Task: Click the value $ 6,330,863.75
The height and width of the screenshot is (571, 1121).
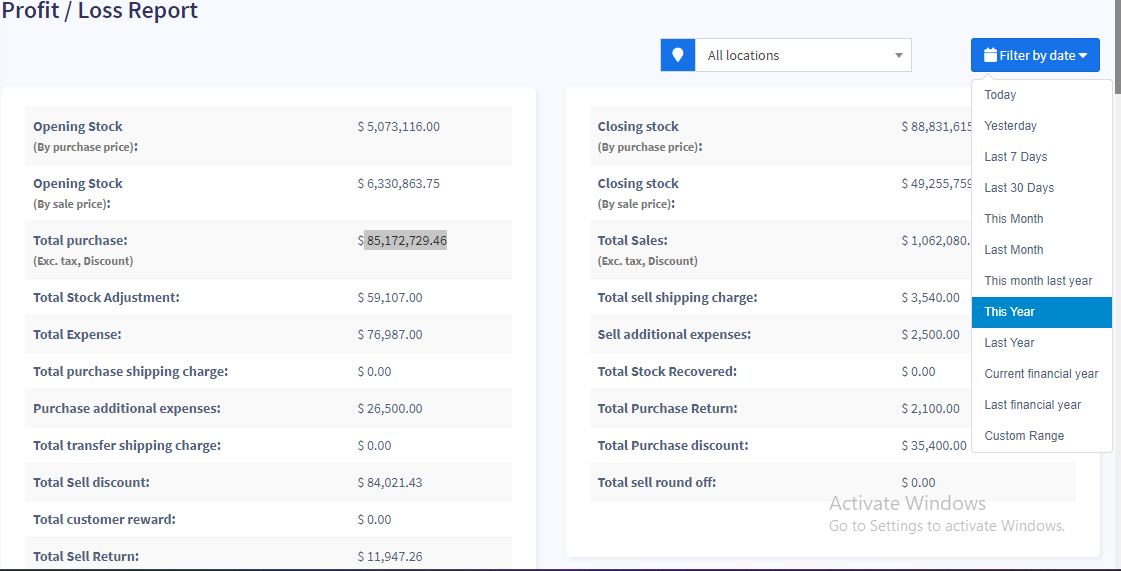Action: [399, 184]
